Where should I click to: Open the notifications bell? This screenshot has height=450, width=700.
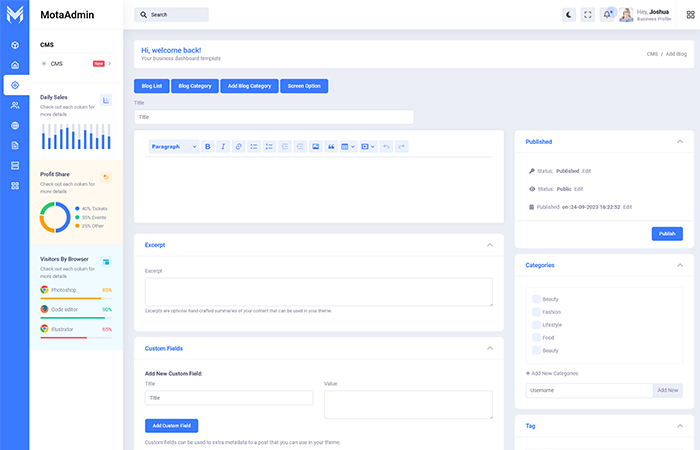[x=607, y=15]
